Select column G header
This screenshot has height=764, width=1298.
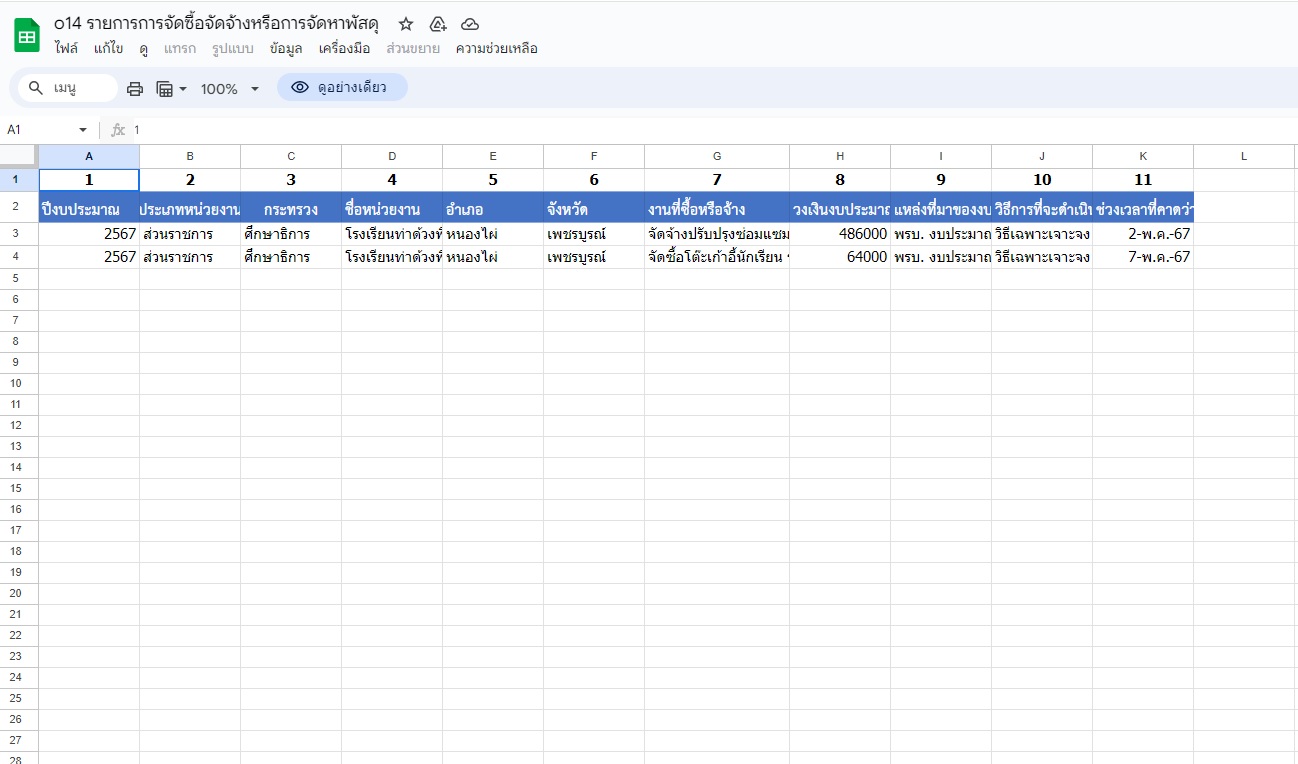716,156
